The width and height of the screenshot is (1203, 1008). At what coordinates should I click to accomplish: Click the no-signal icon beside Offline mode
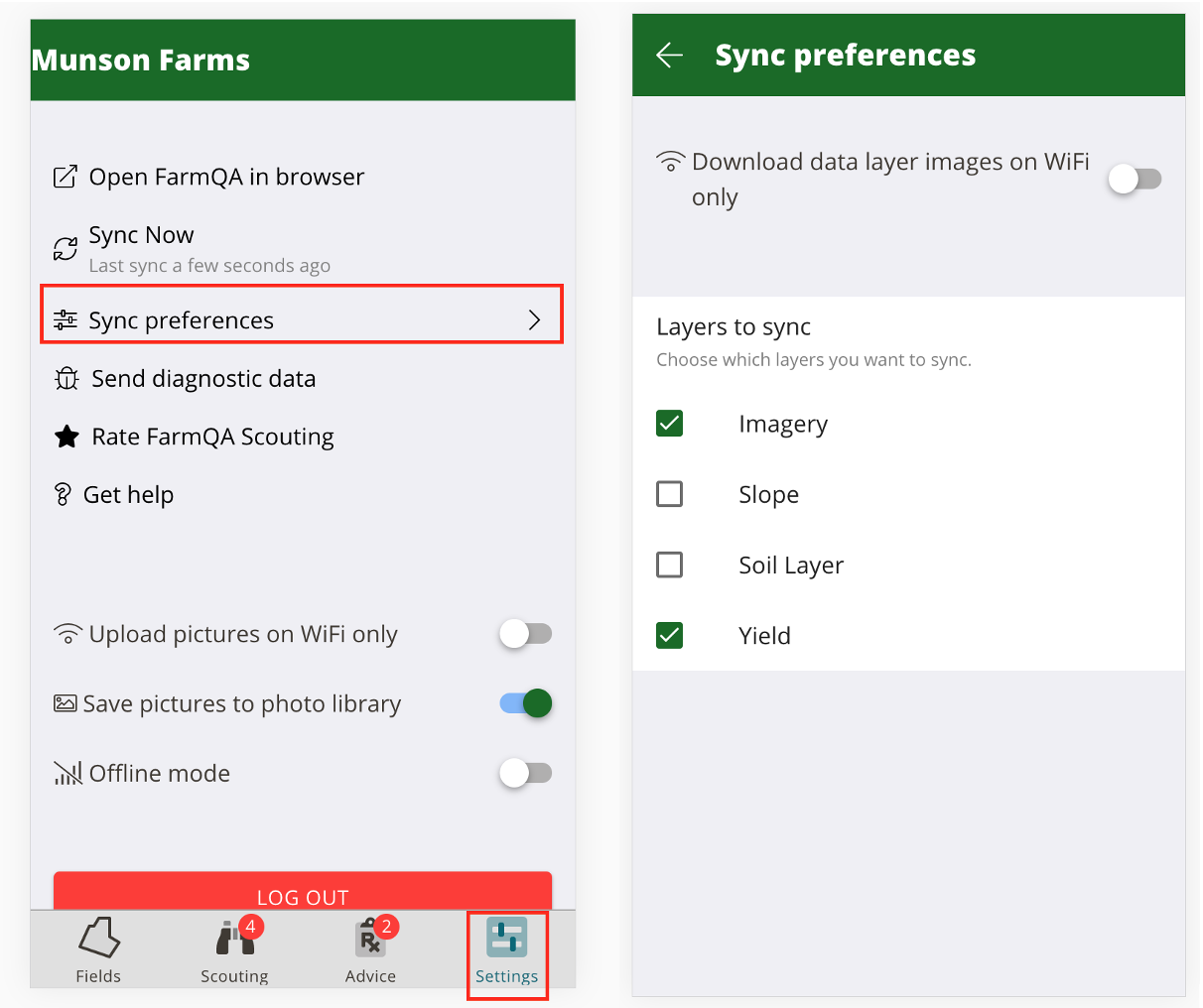67,773
